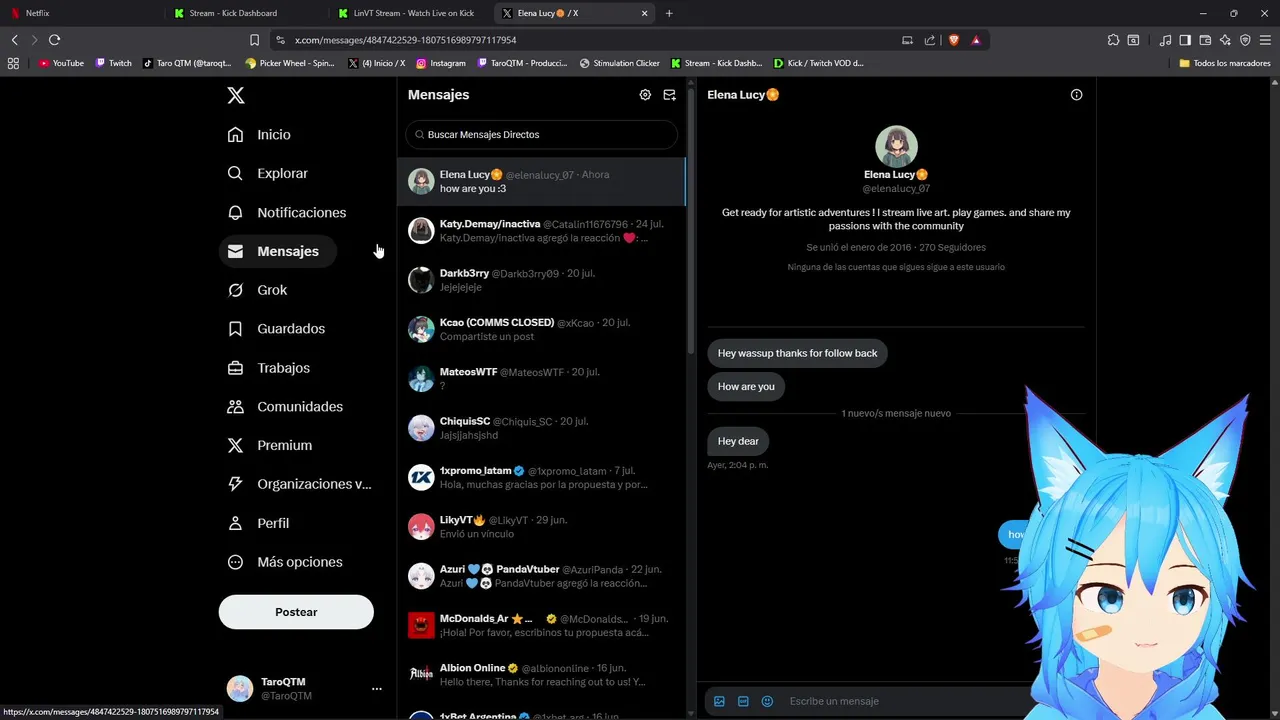Select Mensajes in the sidebar
1280x720 pixels.
pos(278,251)
